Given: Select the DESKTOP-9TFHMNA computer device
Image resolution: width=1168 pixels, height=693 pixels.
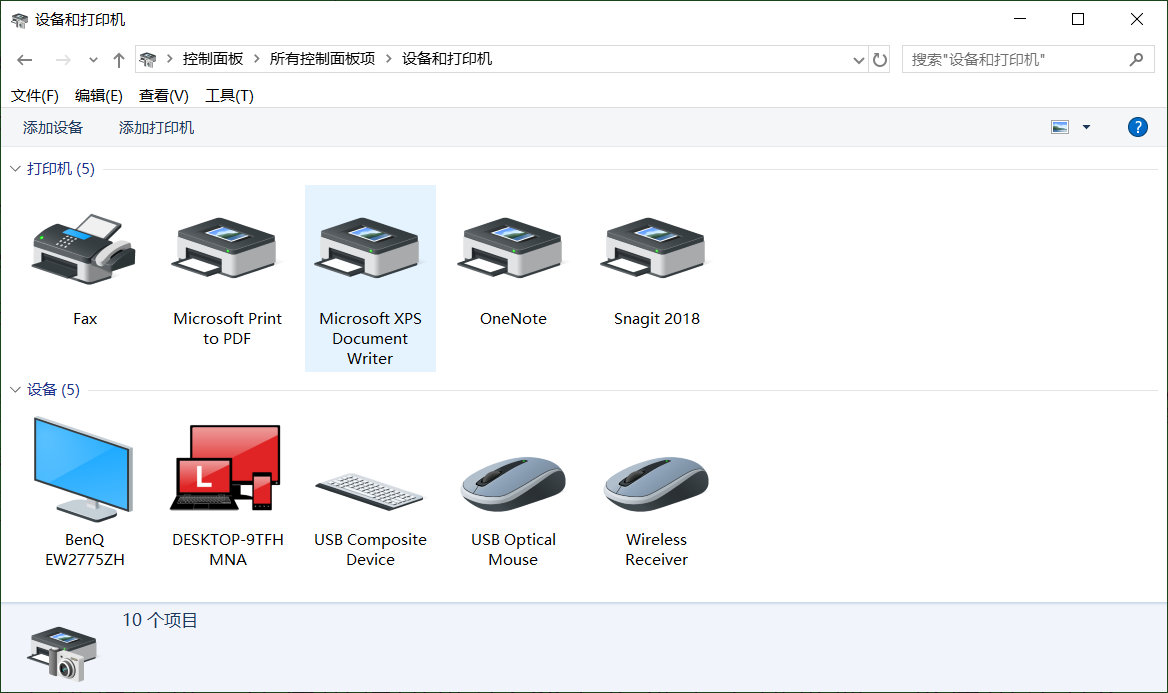Looking at the screenshot, I should click(x=227, y=470).
